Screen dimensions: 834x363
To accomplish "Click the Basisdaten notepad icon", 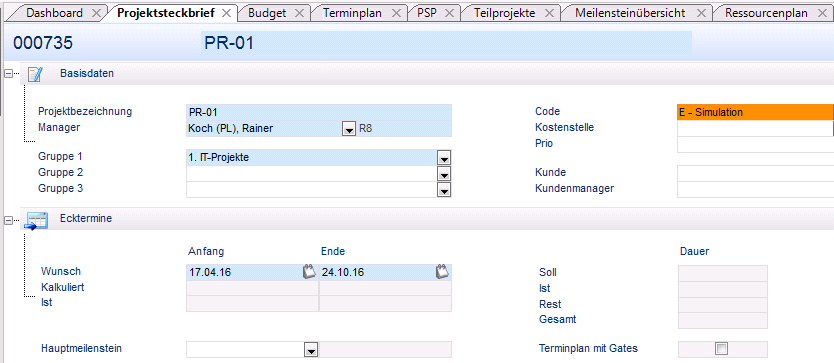I will (35, 74).
